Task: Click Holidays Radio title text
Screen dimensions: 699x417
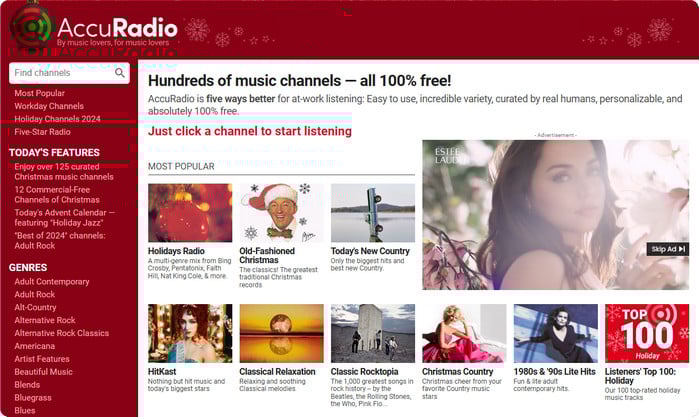Action: [x=176, y=251]
